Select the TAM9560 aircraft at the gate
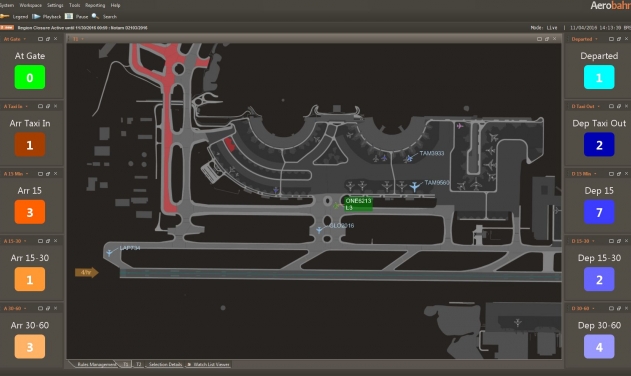Viewport: 631px width, 376px height. (414, 186)
